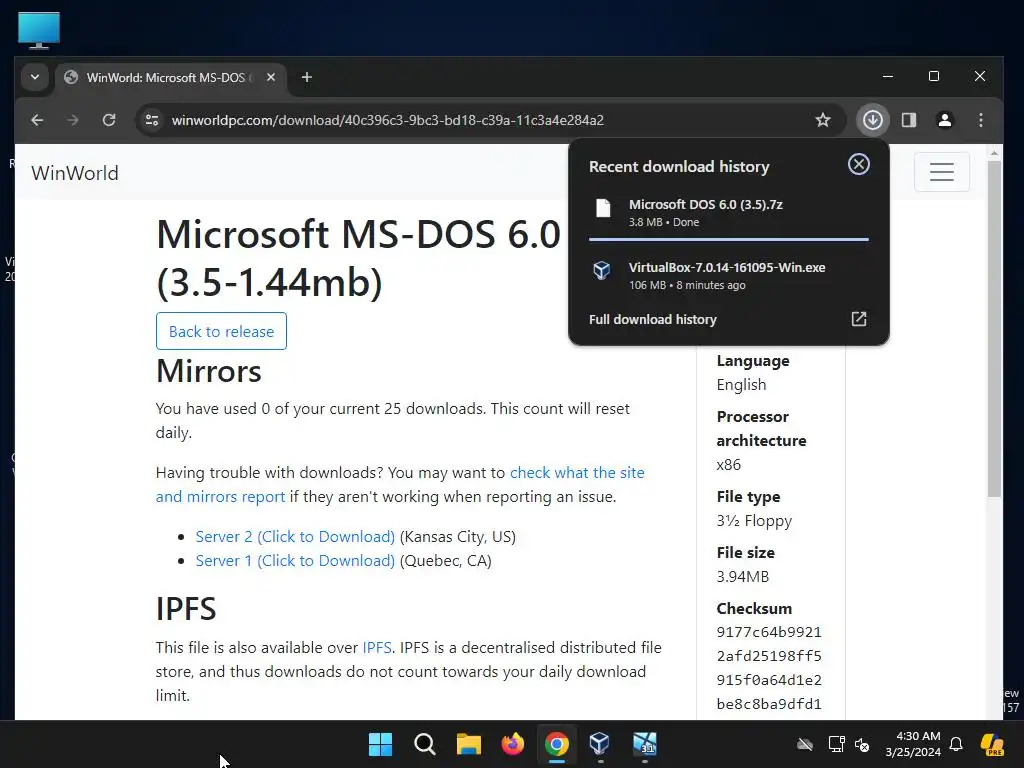The image size is (1024, 768).
Task: Reload the WinWorld page
Action: (109, 120)
